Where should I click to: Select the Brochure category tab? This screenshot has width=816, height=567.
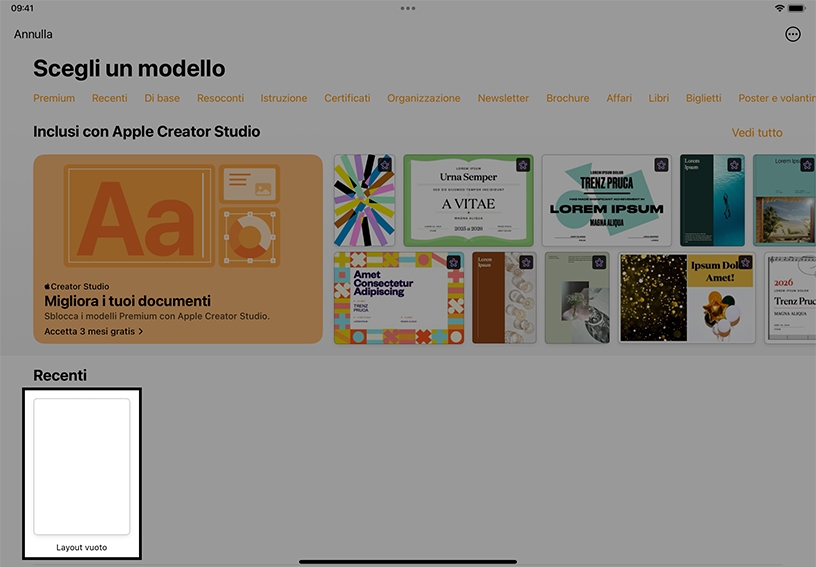click(568, 98)
